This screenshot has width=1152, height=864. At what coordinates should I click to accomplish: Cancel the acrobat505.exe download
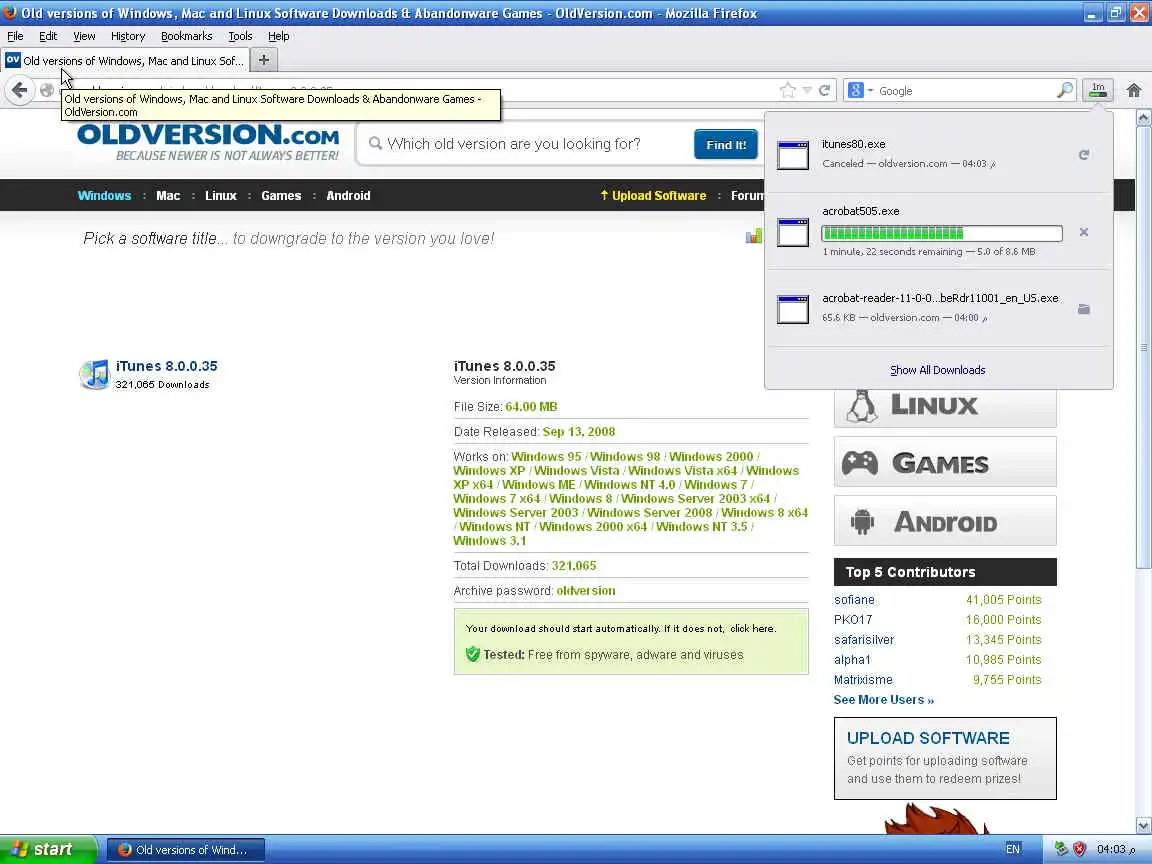(1084, 232)
